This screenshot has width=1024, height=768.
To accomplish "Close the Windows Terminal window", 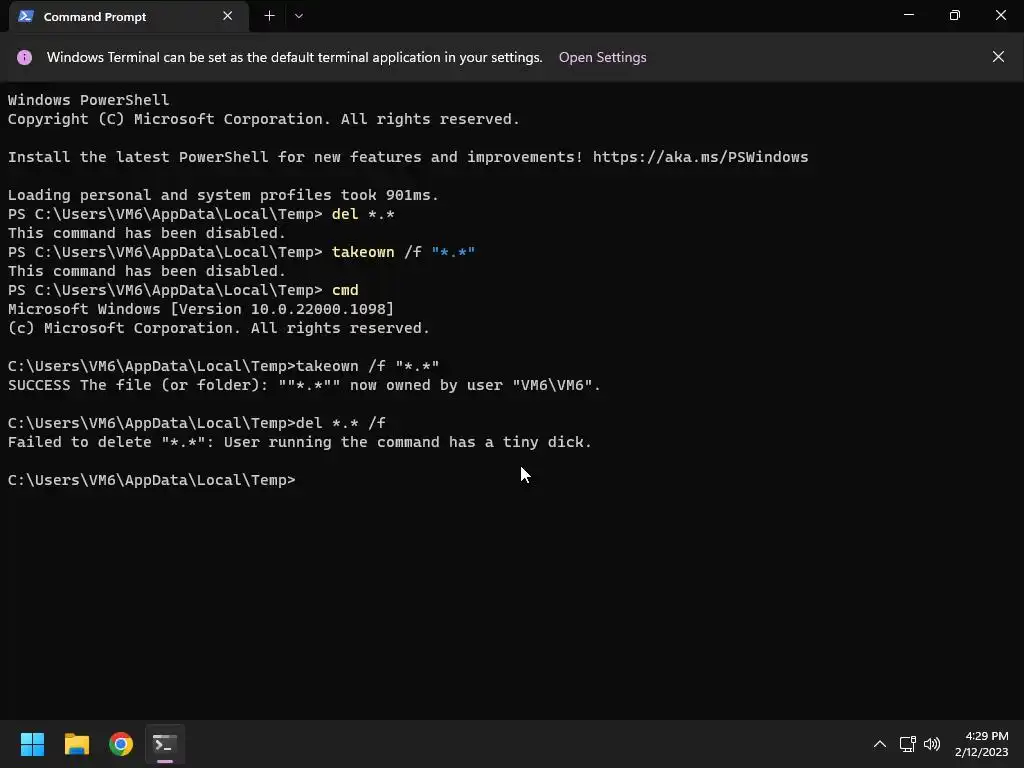I will point(1000,15).
